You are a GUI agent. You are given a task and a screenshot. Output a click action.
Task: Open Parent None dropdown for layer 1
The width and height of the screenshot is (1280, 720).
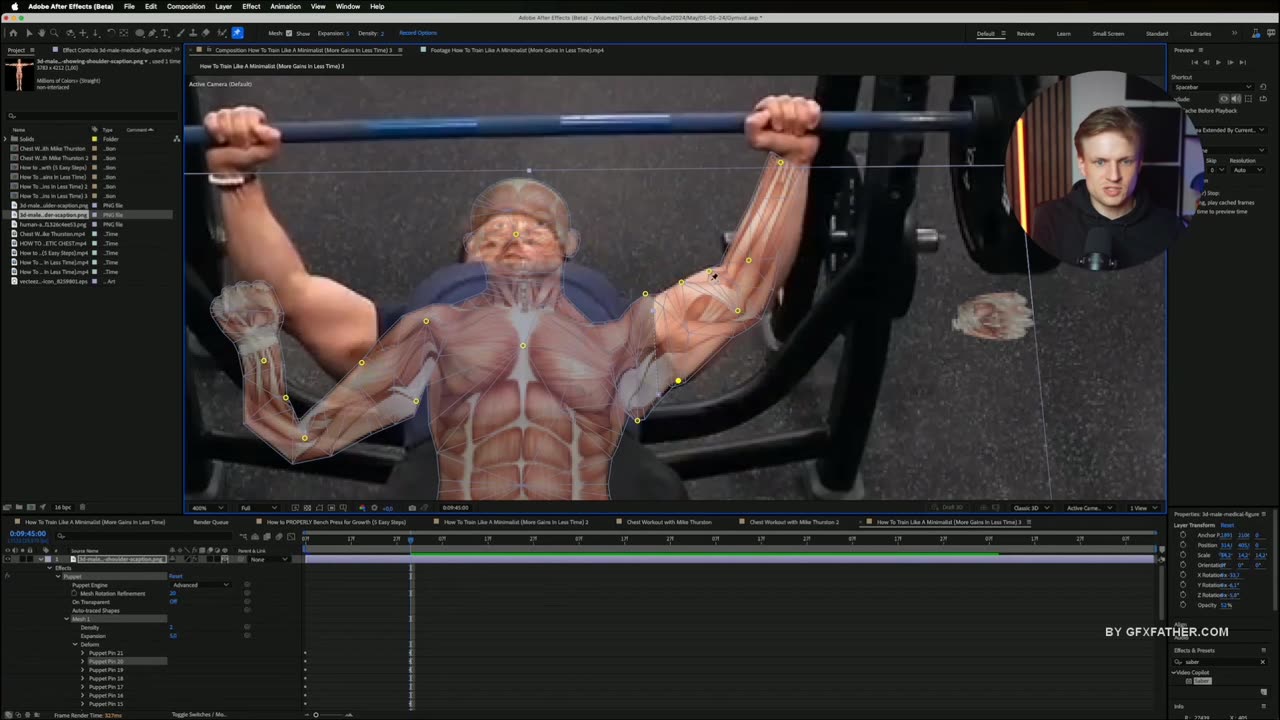coord(268,559)
